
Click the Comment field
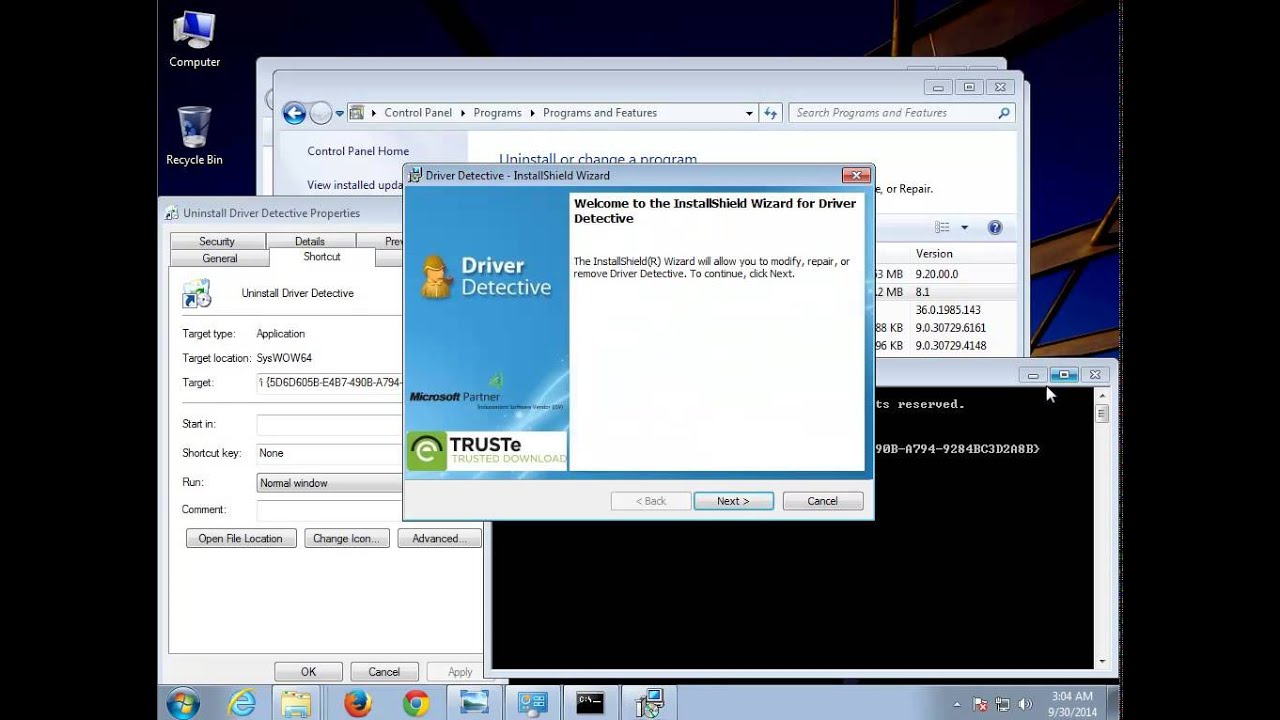coord(330,510)
